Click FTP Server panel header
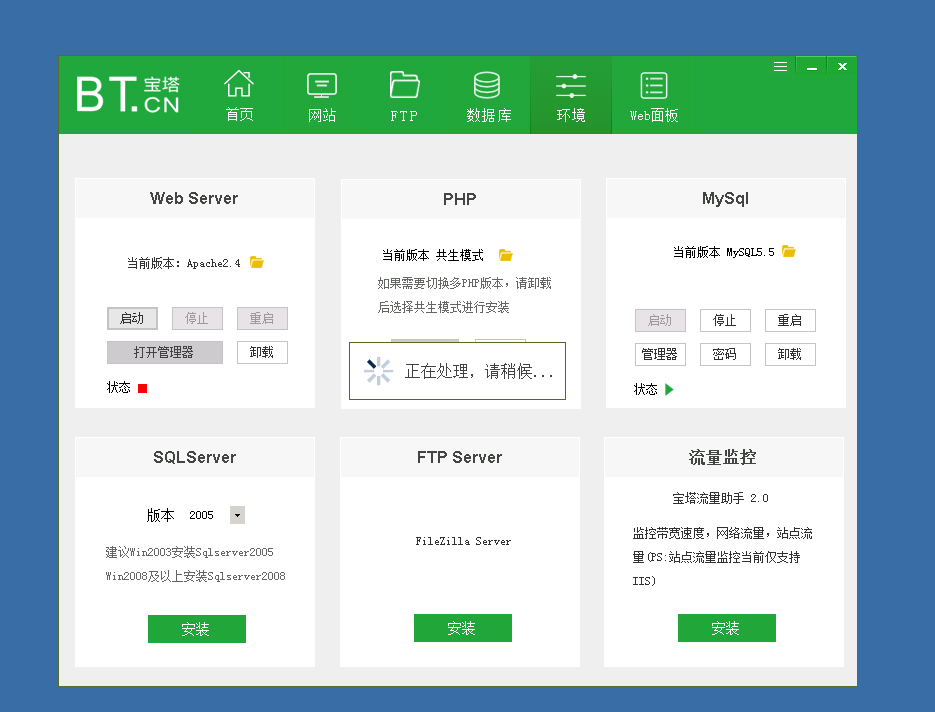This screenshot has height=712, width=935. (460, 457)
